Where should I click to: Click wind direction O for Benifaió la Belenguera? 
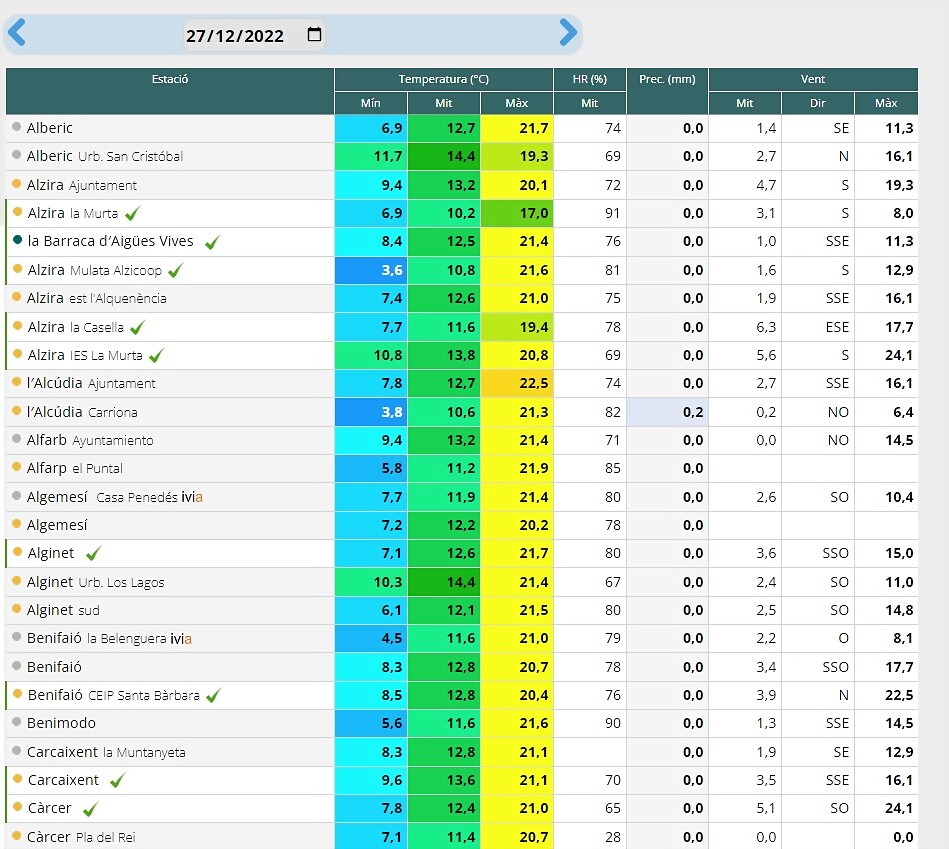pyautogui.click(x=843, y=638)
